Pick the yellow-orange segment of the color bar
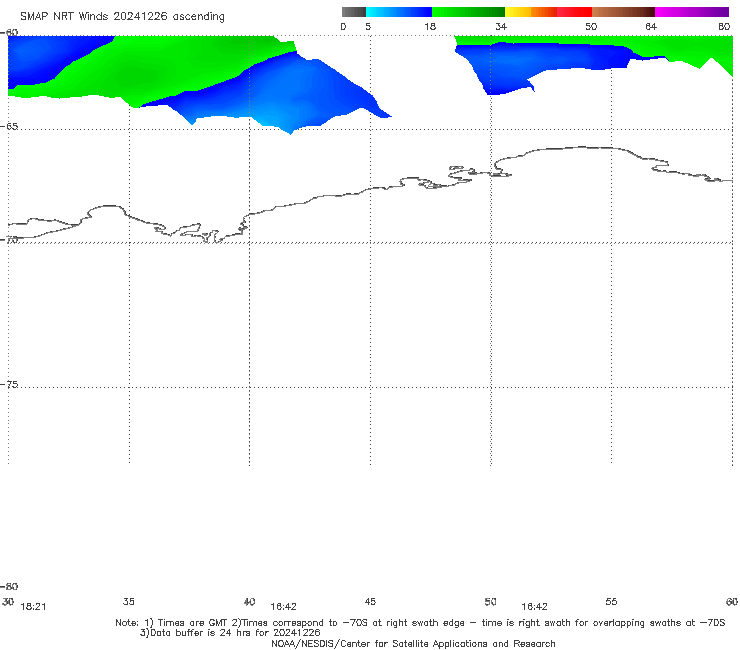Image resolution: width=740 pixels, height=650 pixels. pos(531,12)
